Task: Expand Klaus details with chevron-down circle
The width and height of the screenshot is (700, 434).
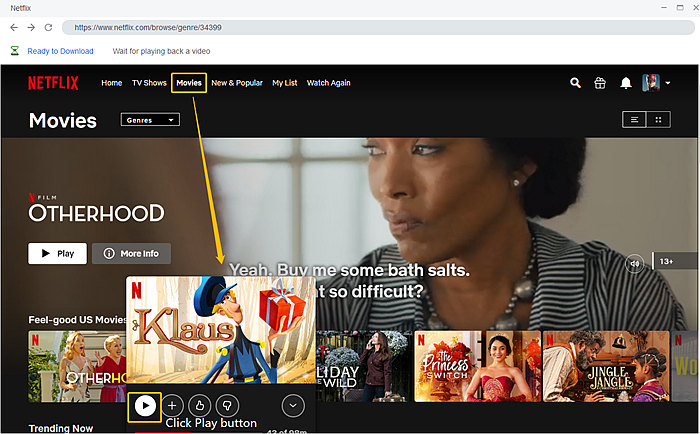Action: pos(293,406)
